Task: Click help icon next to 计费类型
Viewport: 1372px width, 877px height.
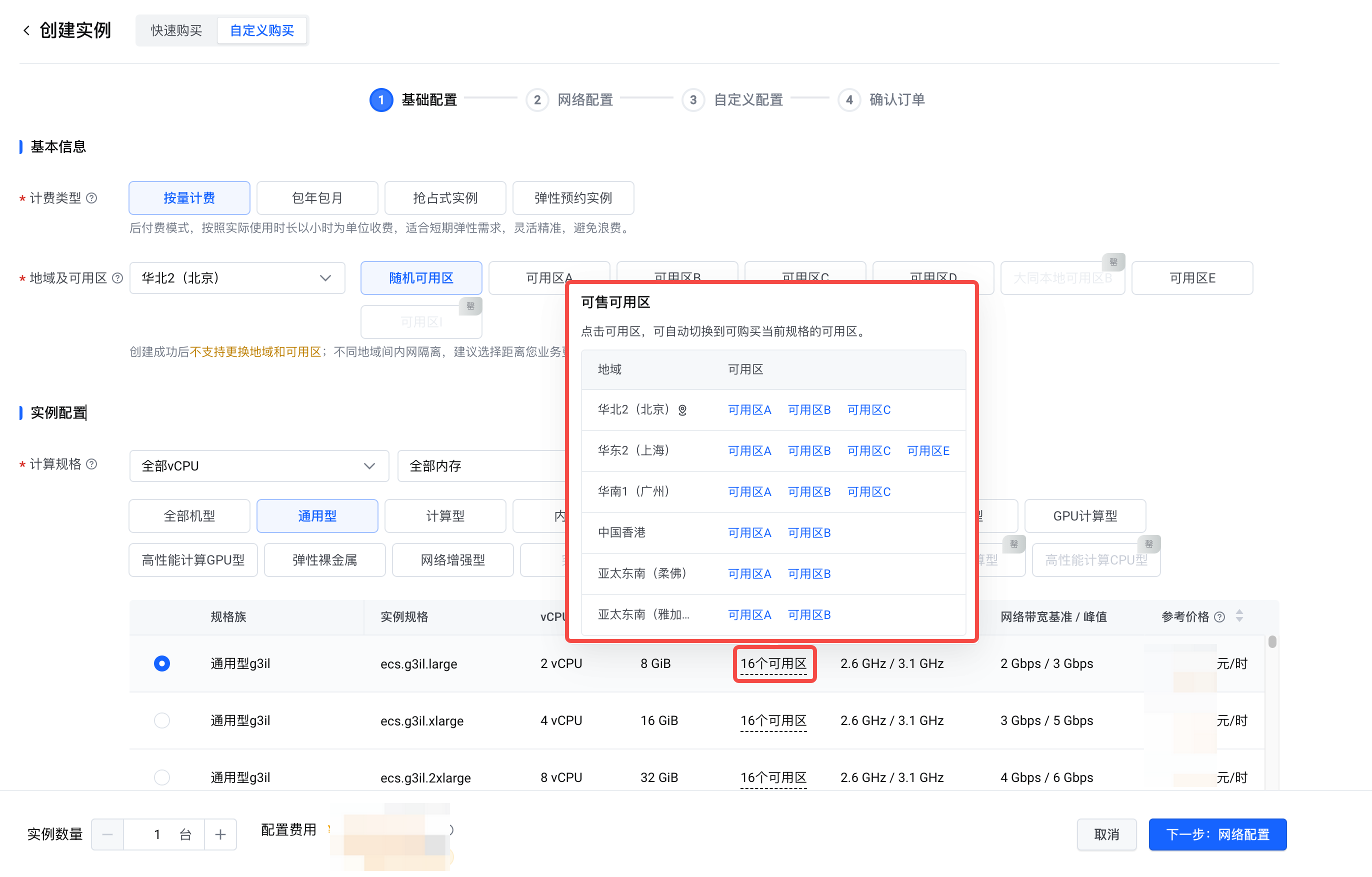Action: (x=91, y=197)
